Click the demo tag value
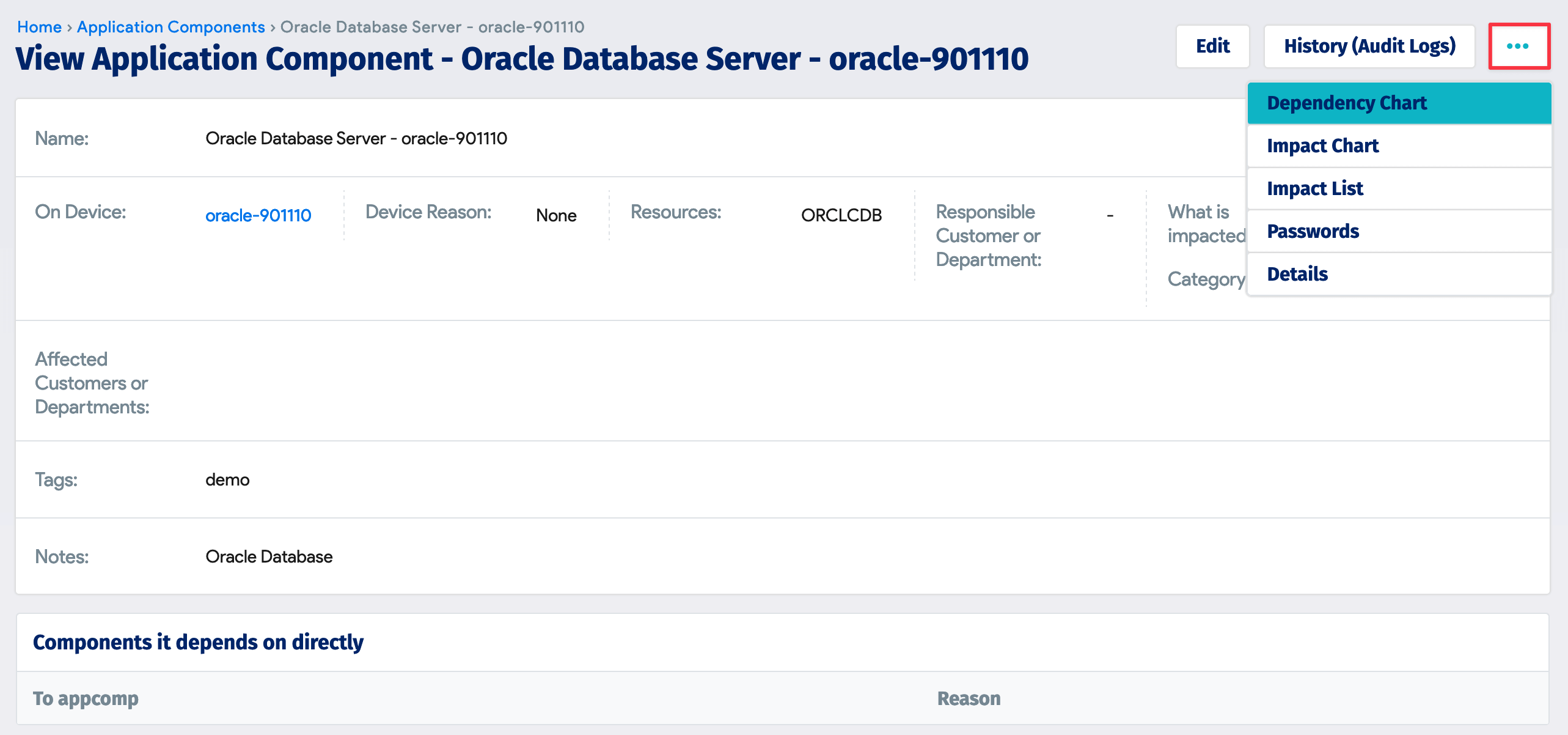Viewport: 1568px width, 735px height. 227,480
